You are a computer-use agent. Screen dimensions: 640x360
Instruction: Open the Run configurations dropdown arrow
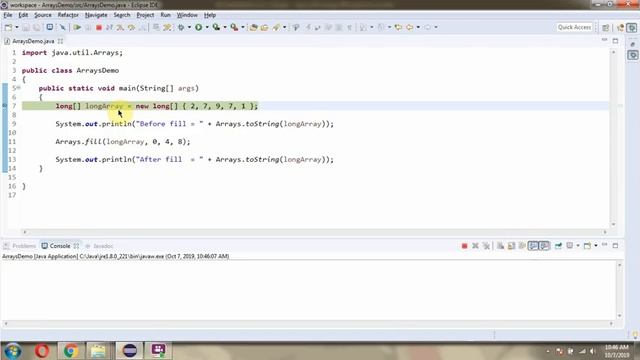point(207,27)
